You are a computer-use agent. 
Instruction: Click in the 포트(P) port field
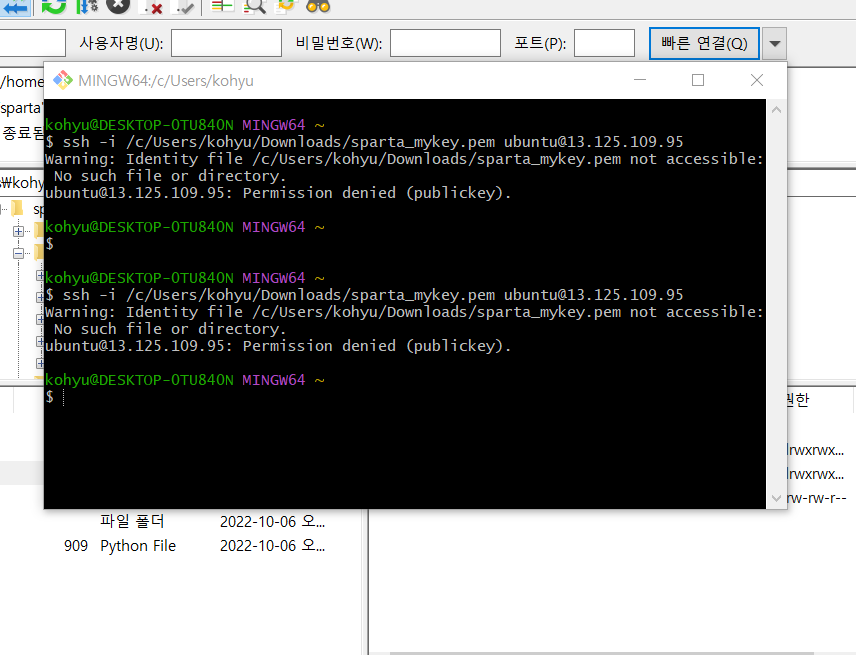point(604,43)
